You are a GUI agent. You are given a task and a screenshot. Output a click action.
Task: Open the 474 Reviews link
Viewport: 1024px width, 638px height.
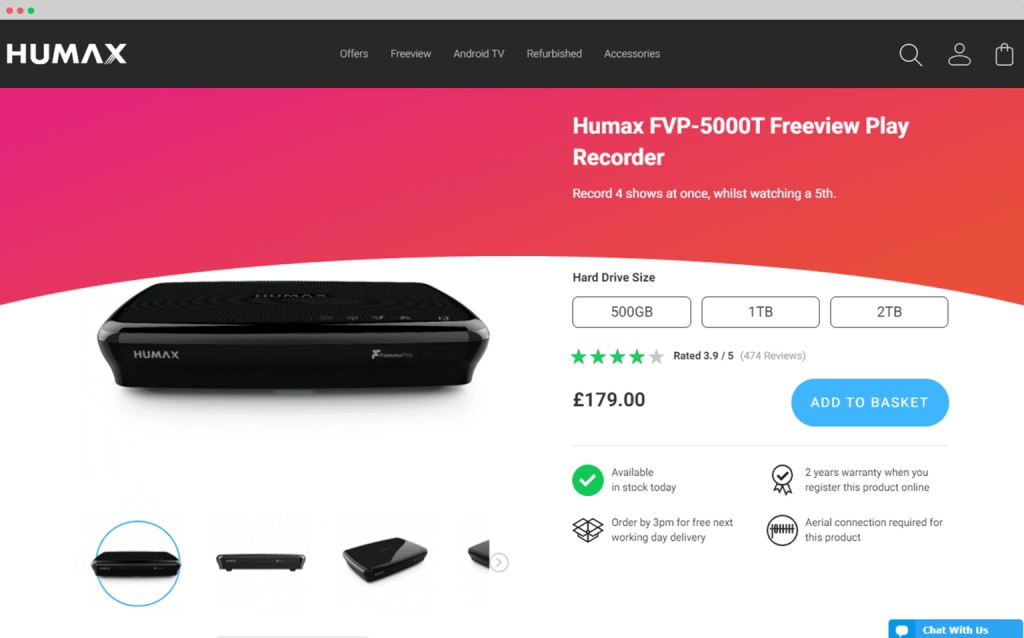773,356
